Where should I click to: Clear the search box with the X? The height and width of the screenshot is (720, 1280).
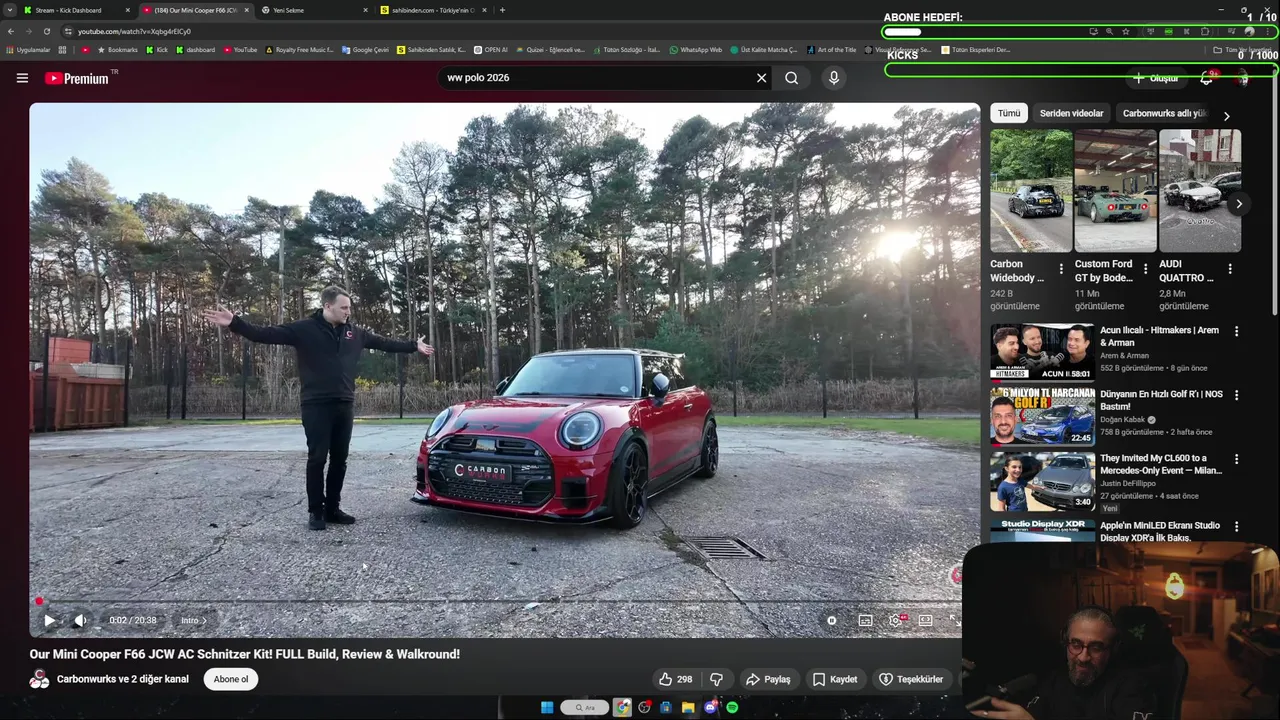[x=761, y=78]
